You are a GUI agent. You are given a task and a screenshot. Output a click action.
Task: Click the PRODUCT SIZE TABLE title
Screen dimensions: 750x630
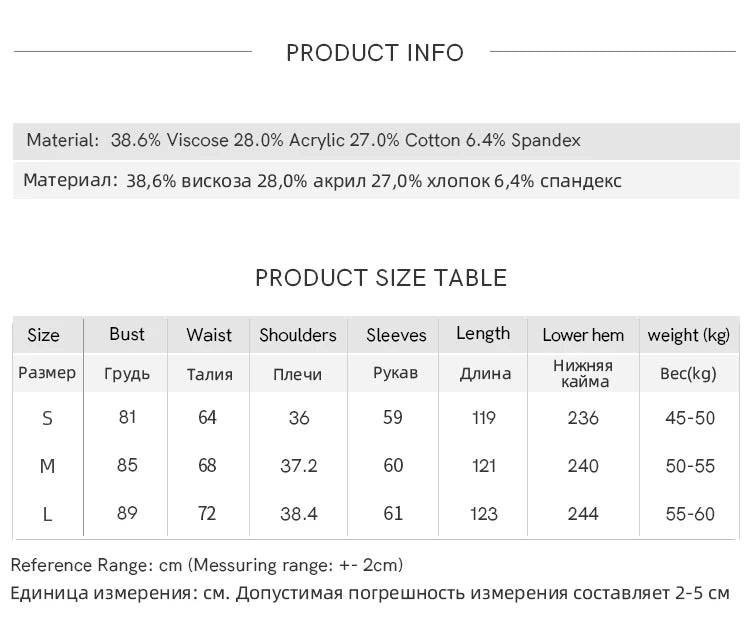[x=381, y=278]
